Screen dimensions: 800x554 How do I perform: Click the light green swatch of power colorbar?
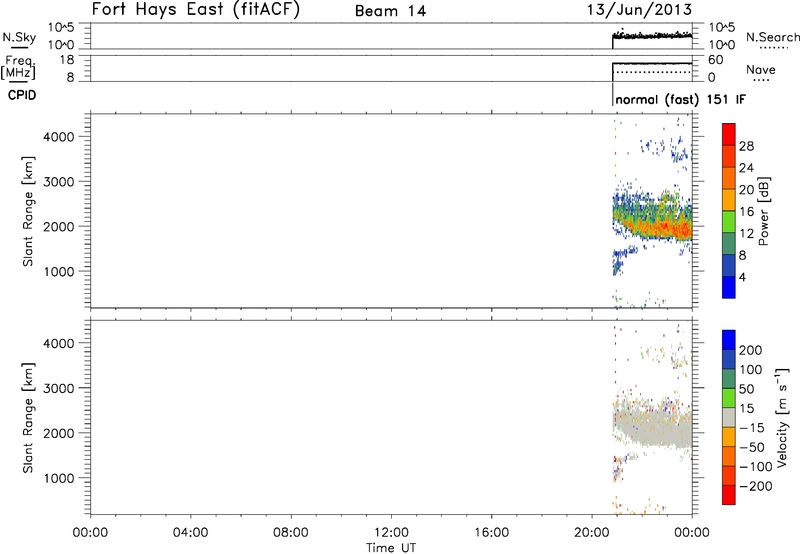[x=729, y=221]
